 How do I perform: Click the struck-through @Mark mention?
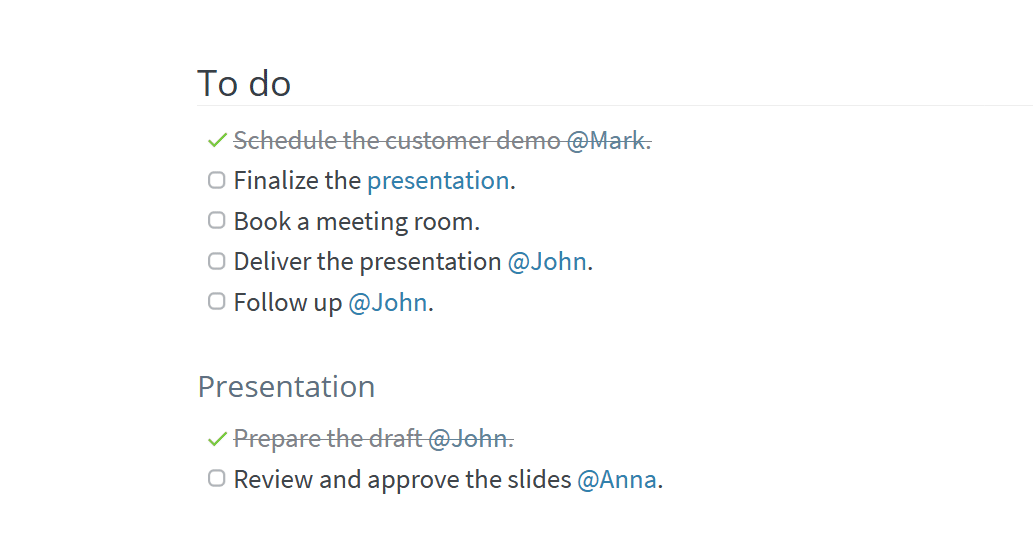click(x=606, y=140)
